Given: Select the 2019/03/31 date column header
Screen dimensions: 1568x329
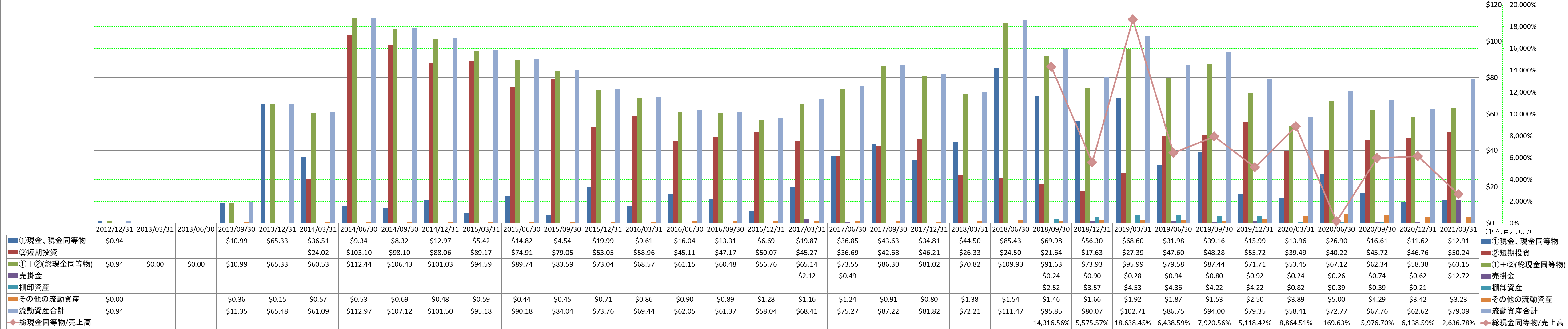Looking at the screenshot, I should click(x=1133, y=229).
